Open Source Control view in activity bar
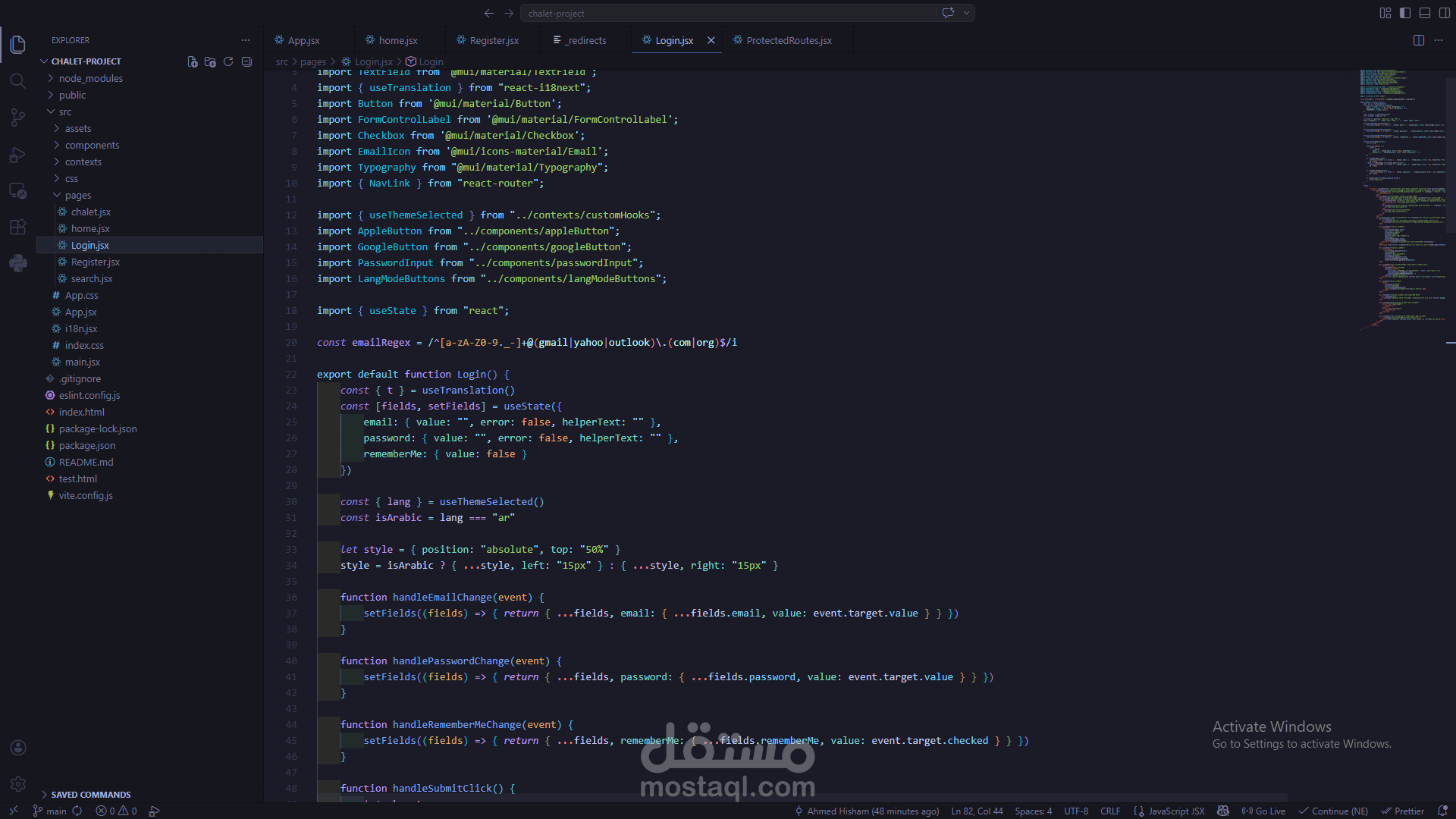1456x819 pixels. click(x=18, y=118)
